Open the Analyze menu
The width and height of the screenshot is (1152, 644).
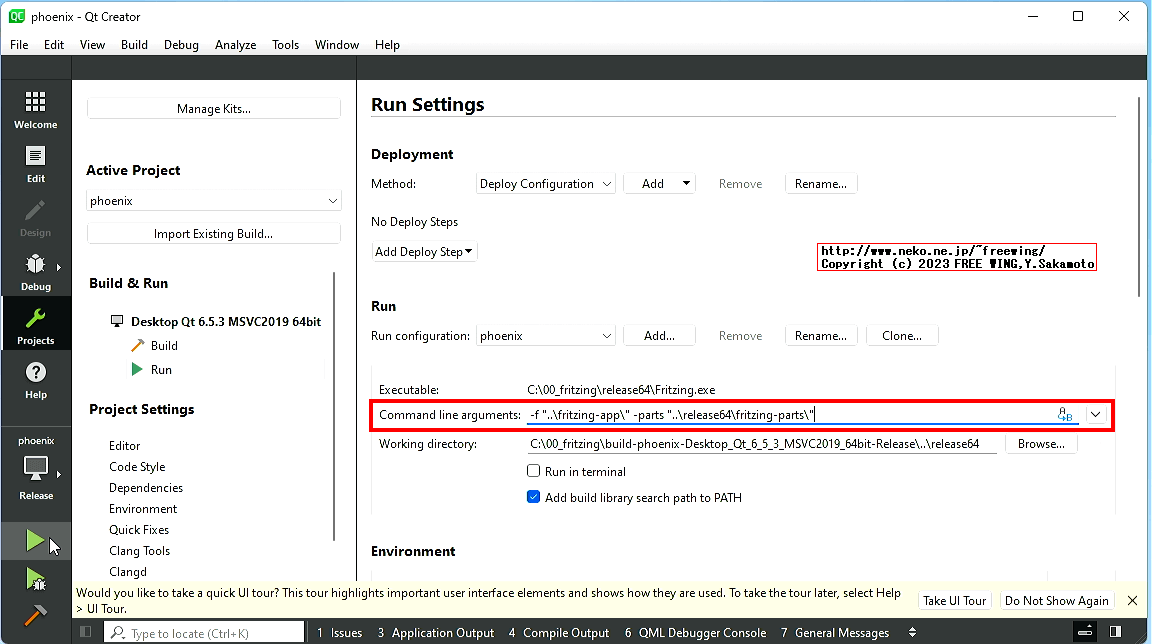pyautogui.click(x=235, y=45)
